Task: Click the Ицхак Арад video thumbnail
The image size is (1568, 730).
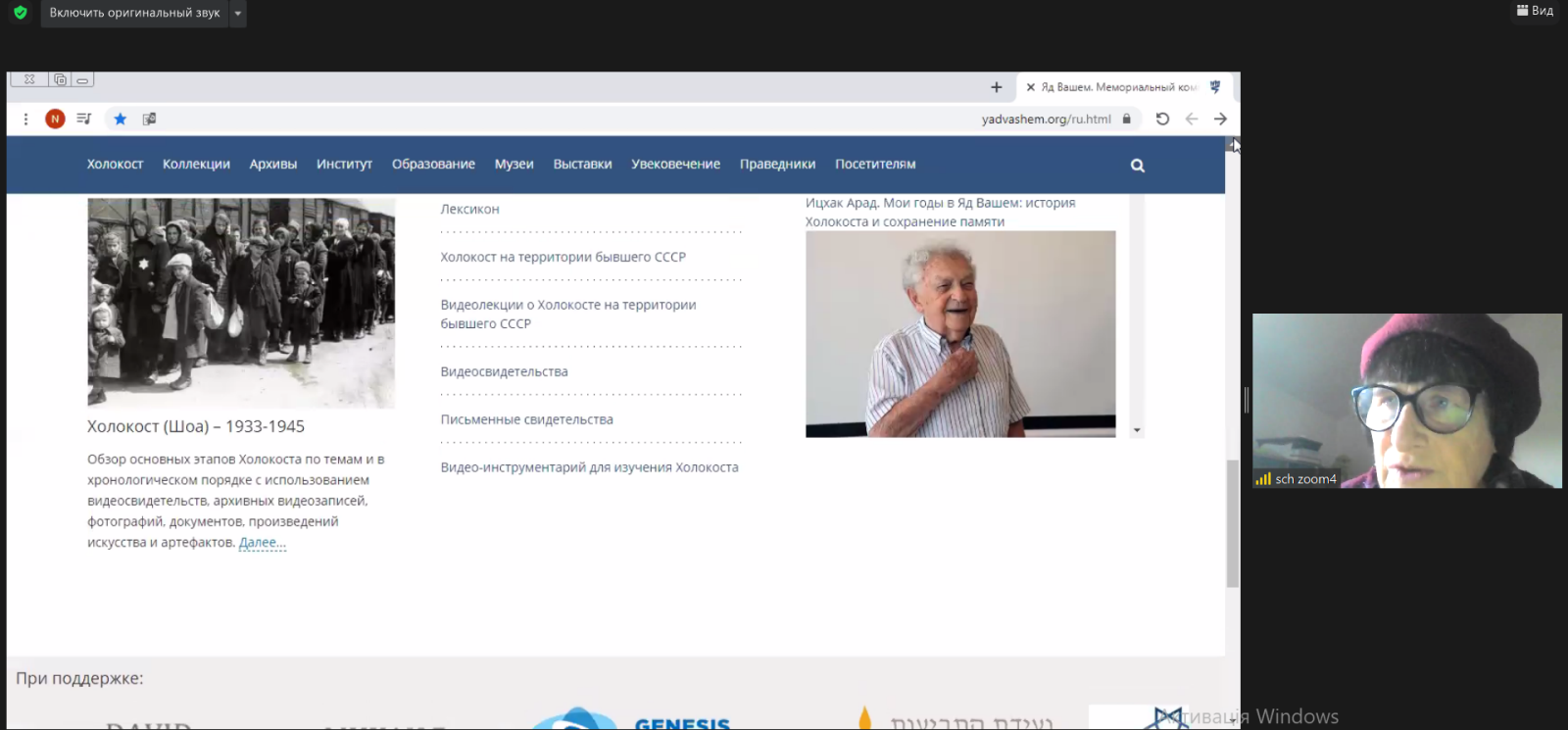Action: [959, 333]
